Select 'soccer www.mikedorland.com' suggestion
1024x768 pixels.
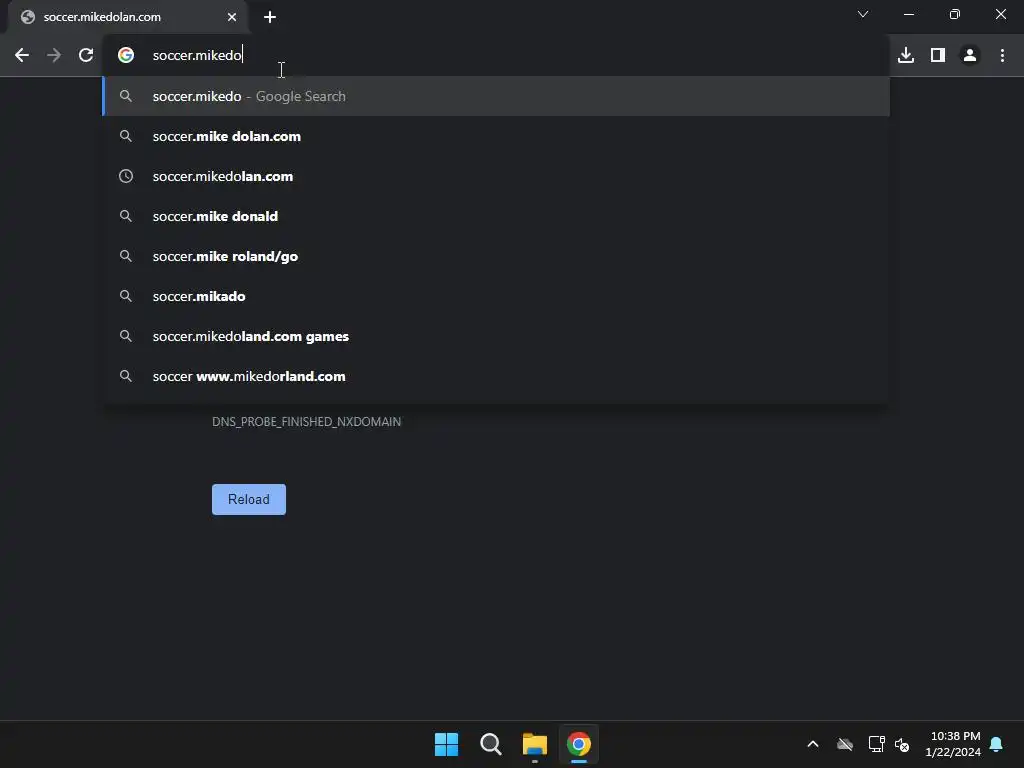(x=496, y=376)
